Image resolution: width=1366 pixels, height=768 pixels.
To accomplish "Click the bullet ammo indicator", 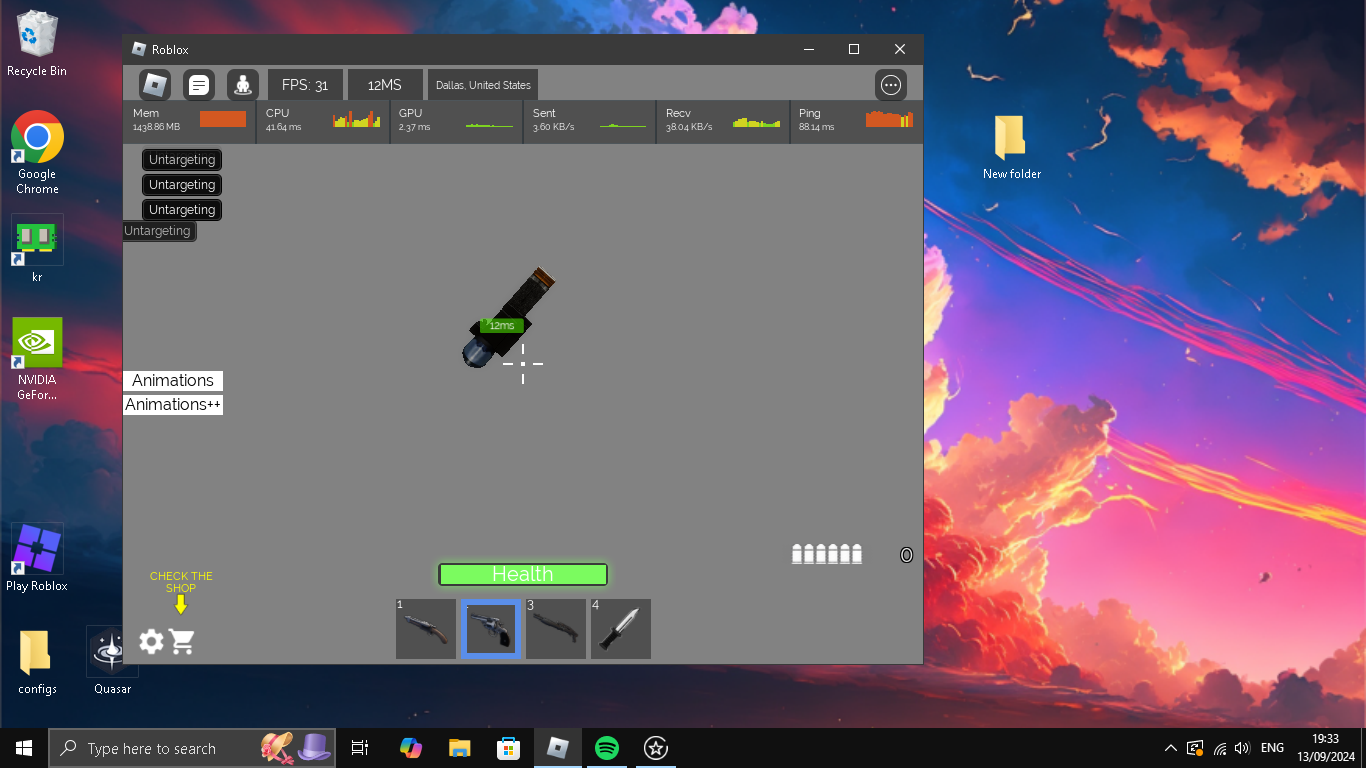I will tap(827, 554).
